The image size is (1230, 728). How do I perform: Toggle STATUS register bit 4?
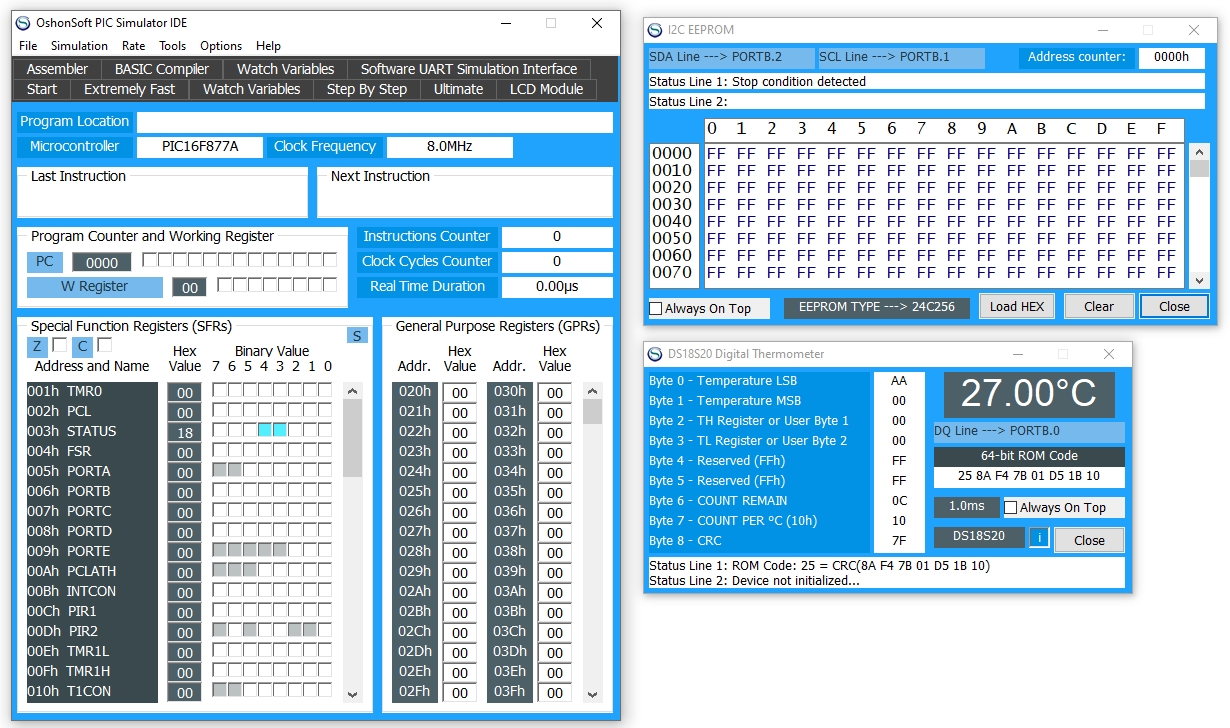[x=264, y=430]
